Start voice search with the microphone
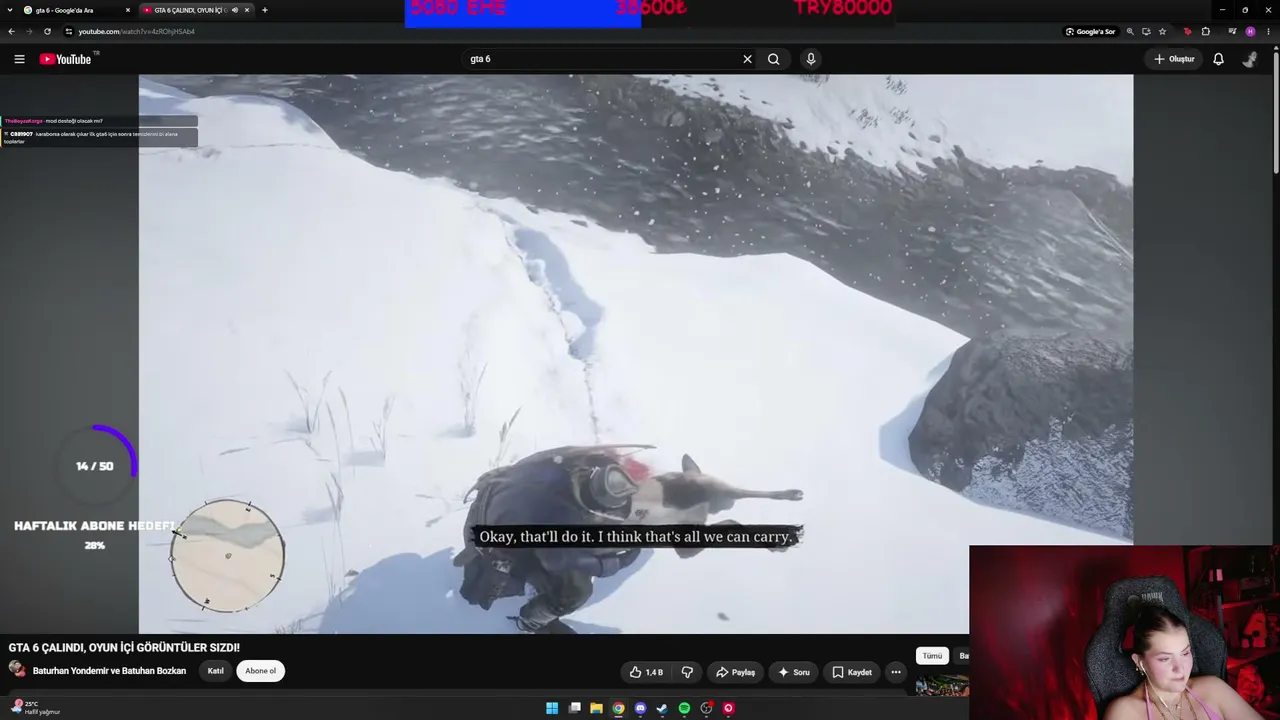This screenshot has height=720, width=1280. (811, 59)
